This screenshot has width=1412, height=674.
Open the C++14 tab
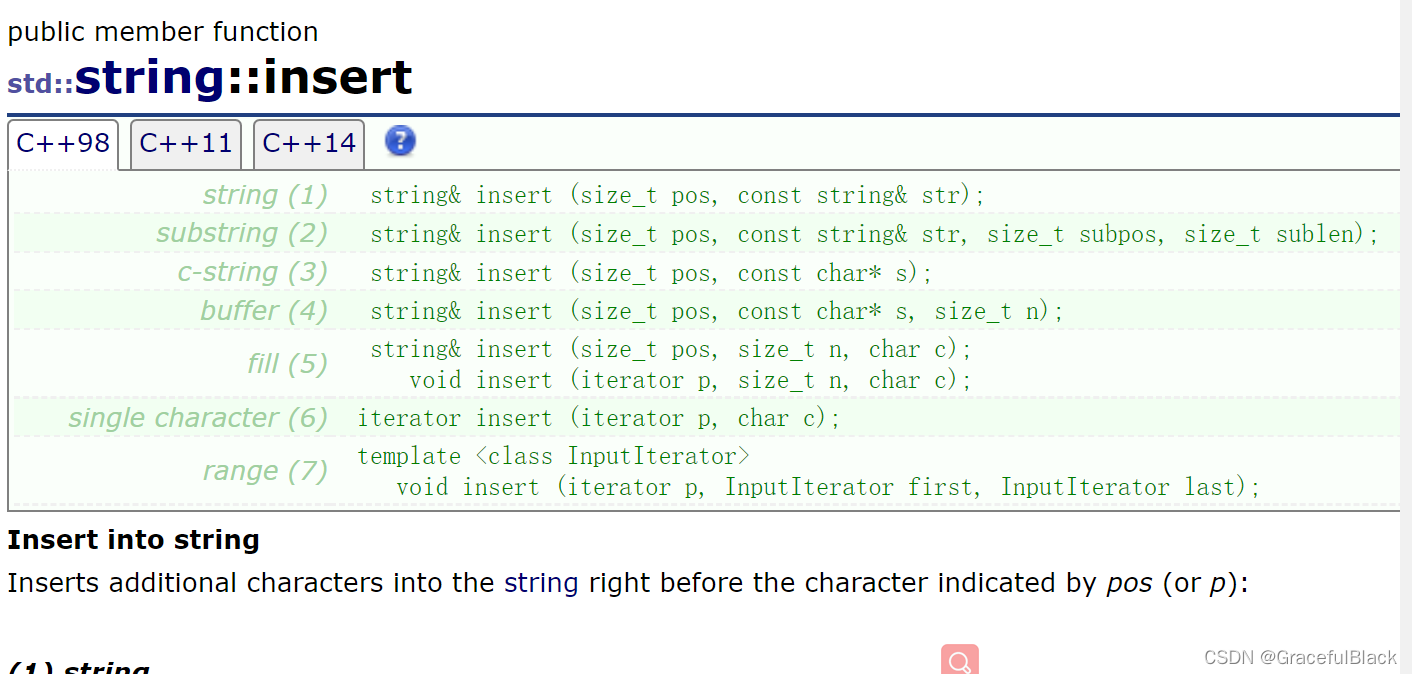click(x=309, y=144)
